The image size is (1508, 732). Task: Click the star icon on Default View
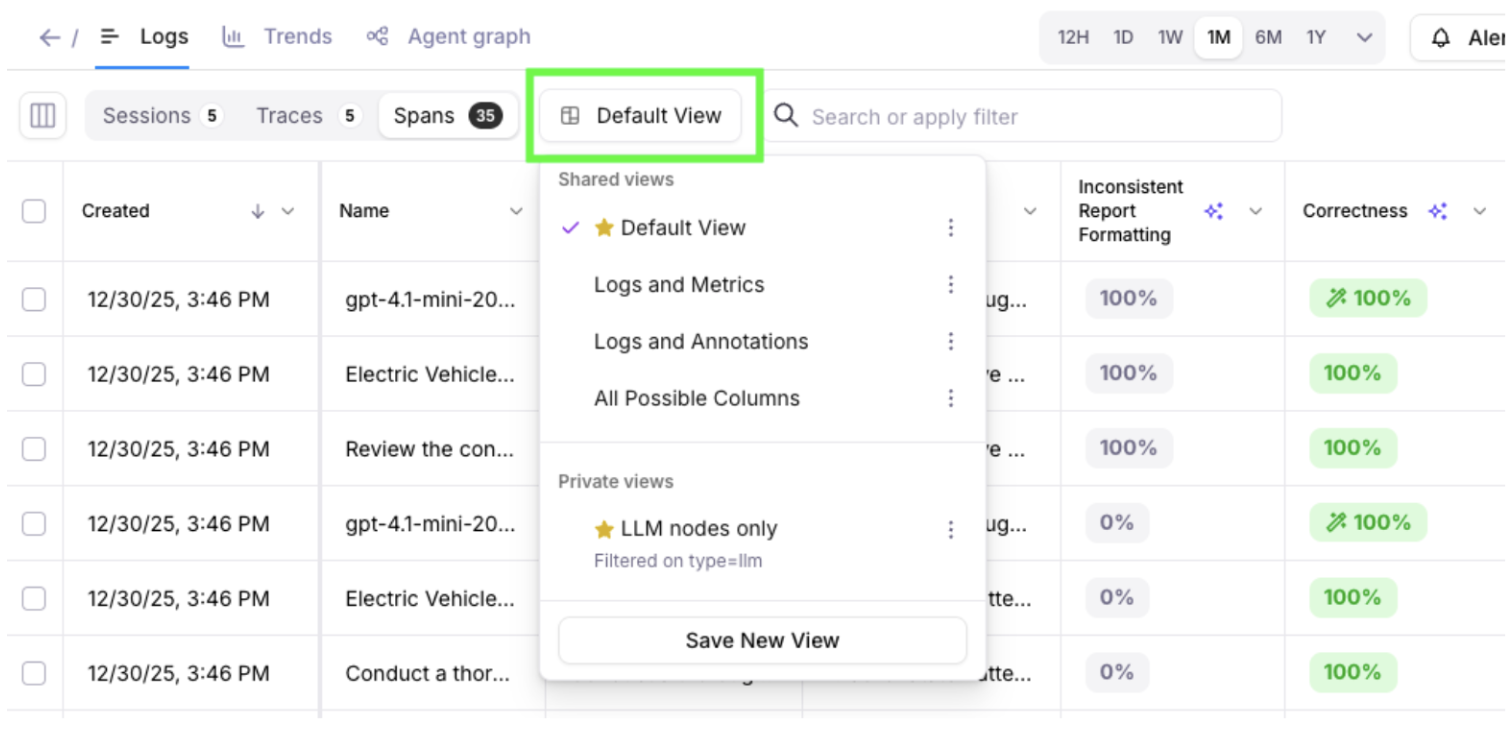604,228
